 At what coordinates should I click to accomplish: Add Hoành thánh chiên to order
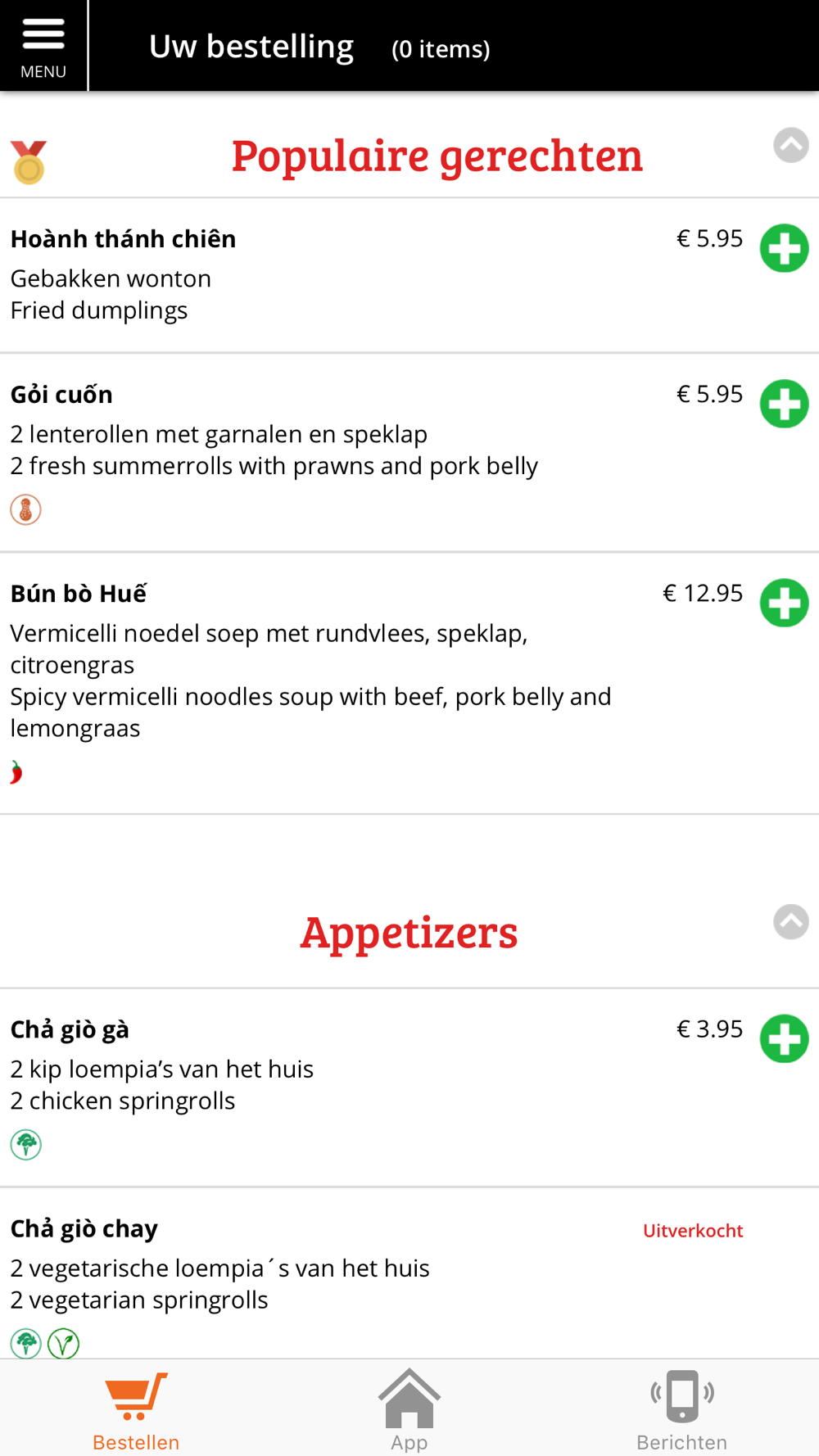coord(784,248)
